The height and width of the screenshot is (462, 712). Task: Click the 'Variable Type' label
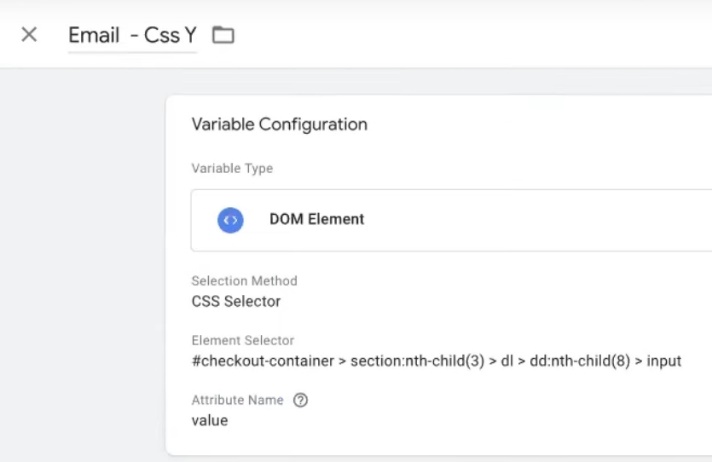(232, 169)
